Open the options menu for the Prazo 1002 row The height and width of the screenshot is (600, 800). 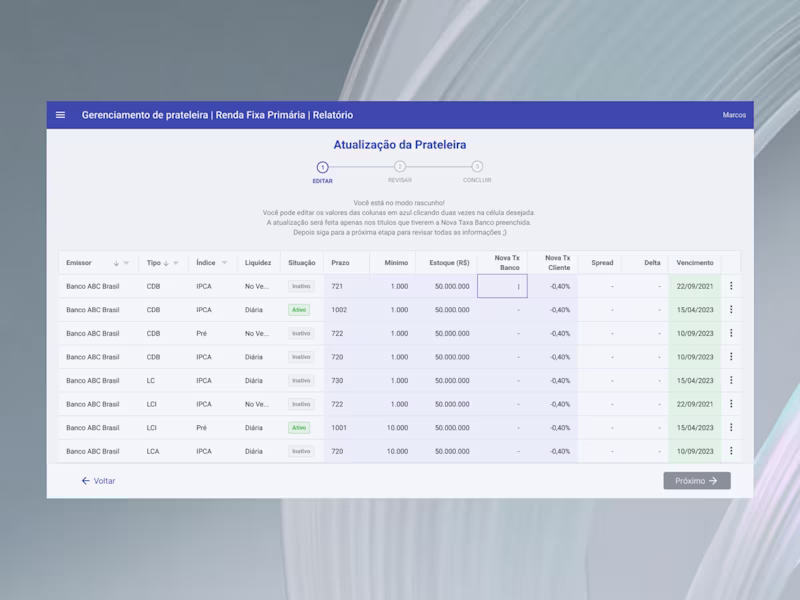pyautogui.click(x=731, y=310)
